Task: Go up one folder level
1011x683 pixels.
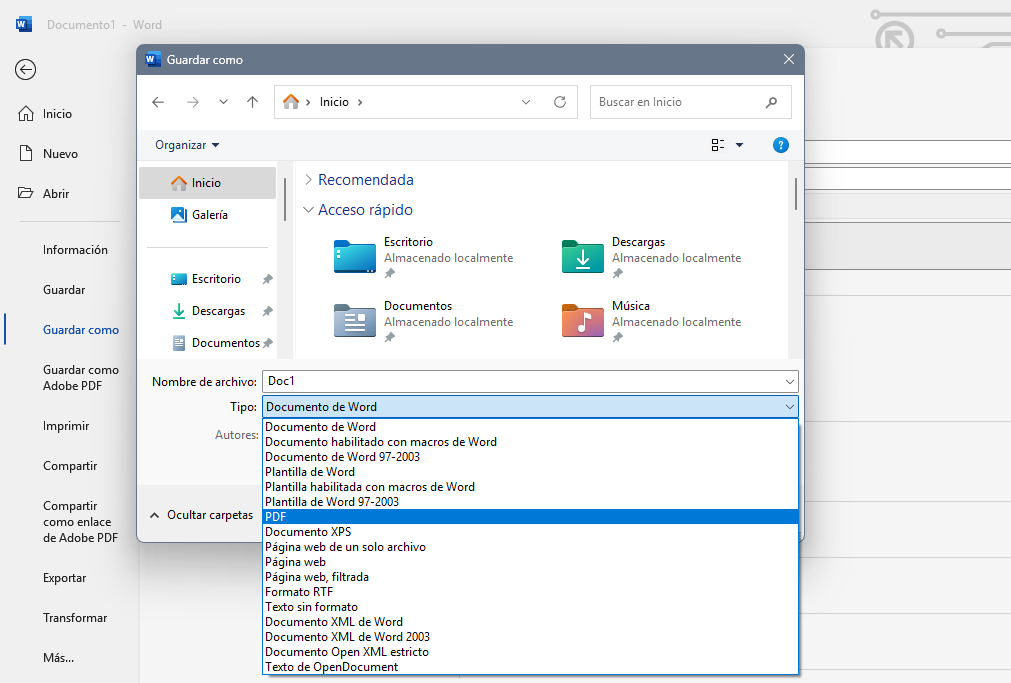Action: click(x=252, y=102)
